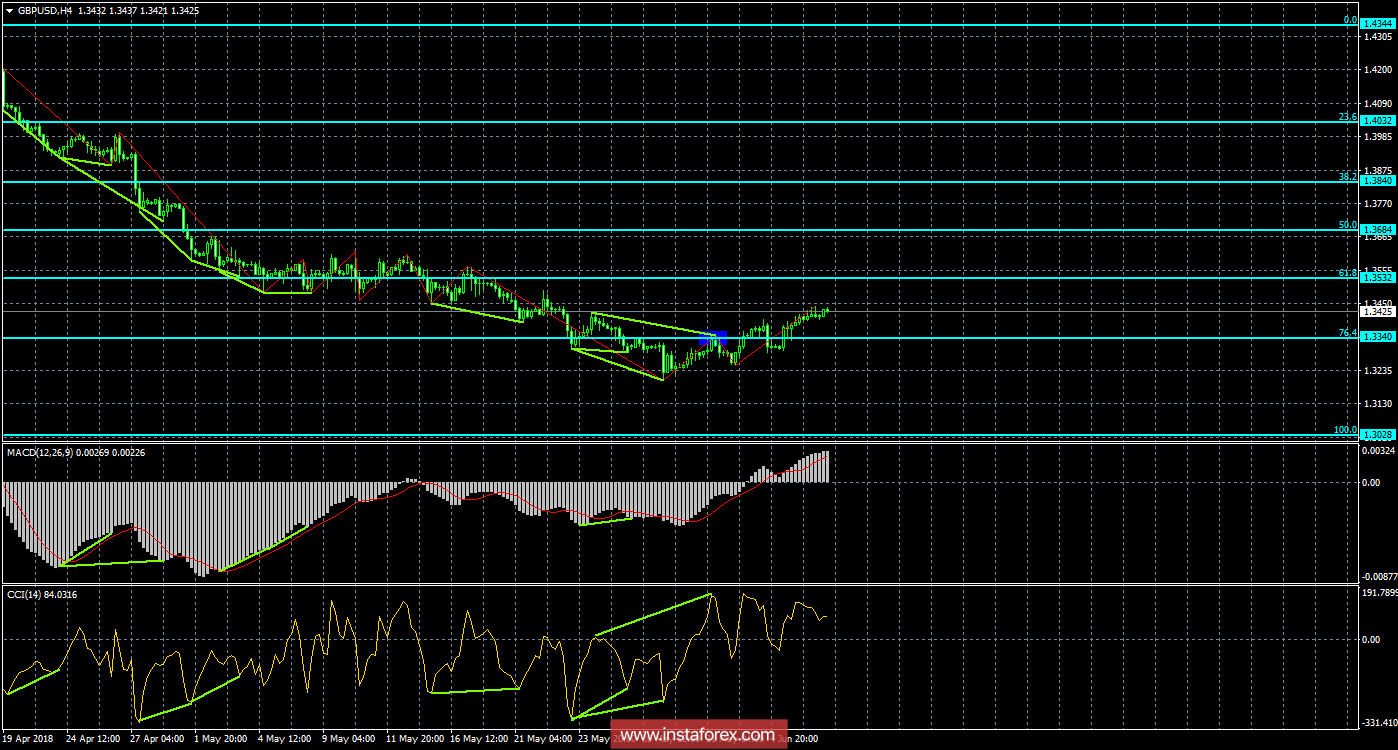
Task: Click the 21 May 04:00 time label
Action: point(544,740)
